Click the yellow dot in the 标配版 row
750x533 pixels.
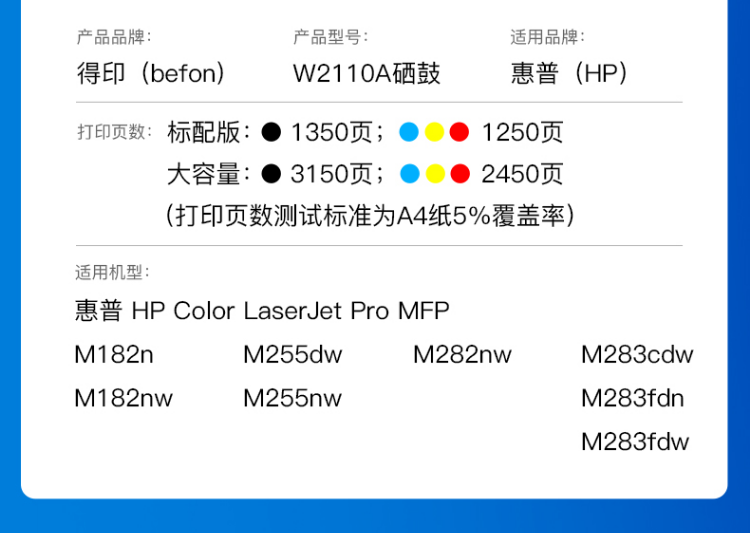[x=434, y=132]
